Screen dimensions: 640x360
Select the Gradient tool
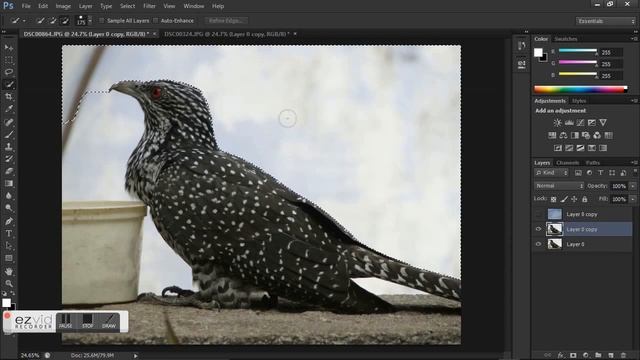click(x=9, y=184)
